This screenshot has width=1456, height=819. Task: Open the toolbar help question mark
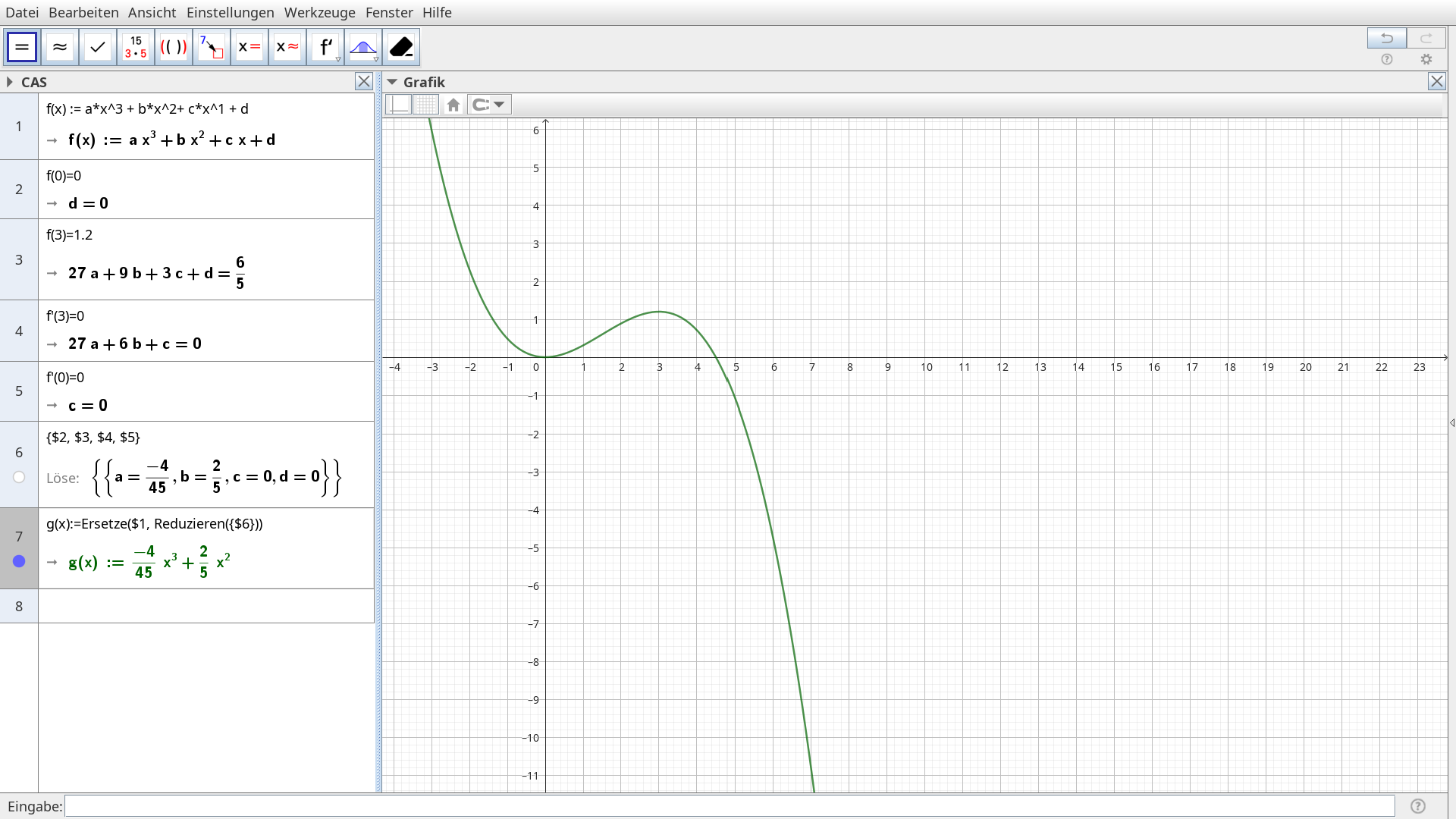[x=1387, y=59]
